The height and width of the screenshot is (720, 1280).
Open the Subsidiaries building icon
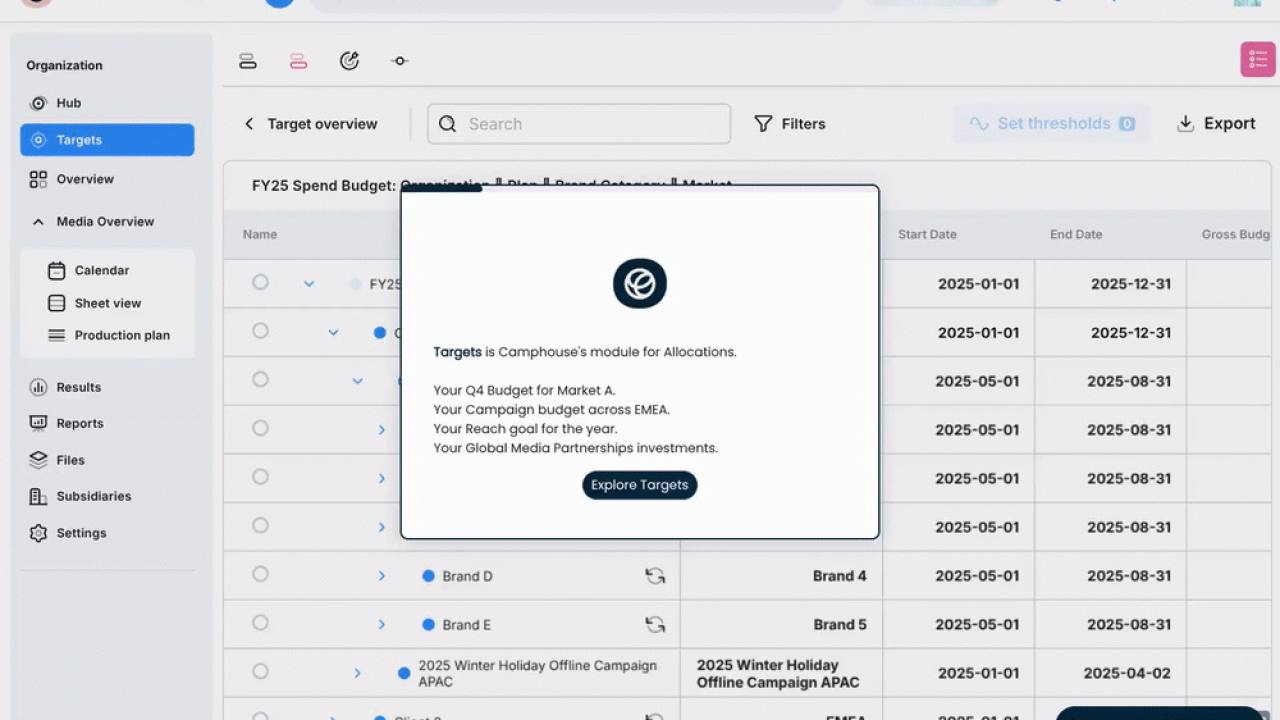coord(39,496)
